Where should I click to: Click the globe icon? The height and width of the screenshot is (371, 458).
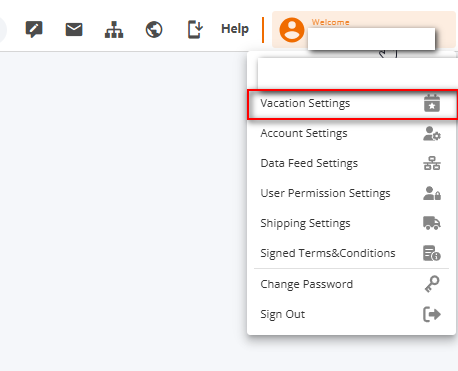(x=154, y=29)
